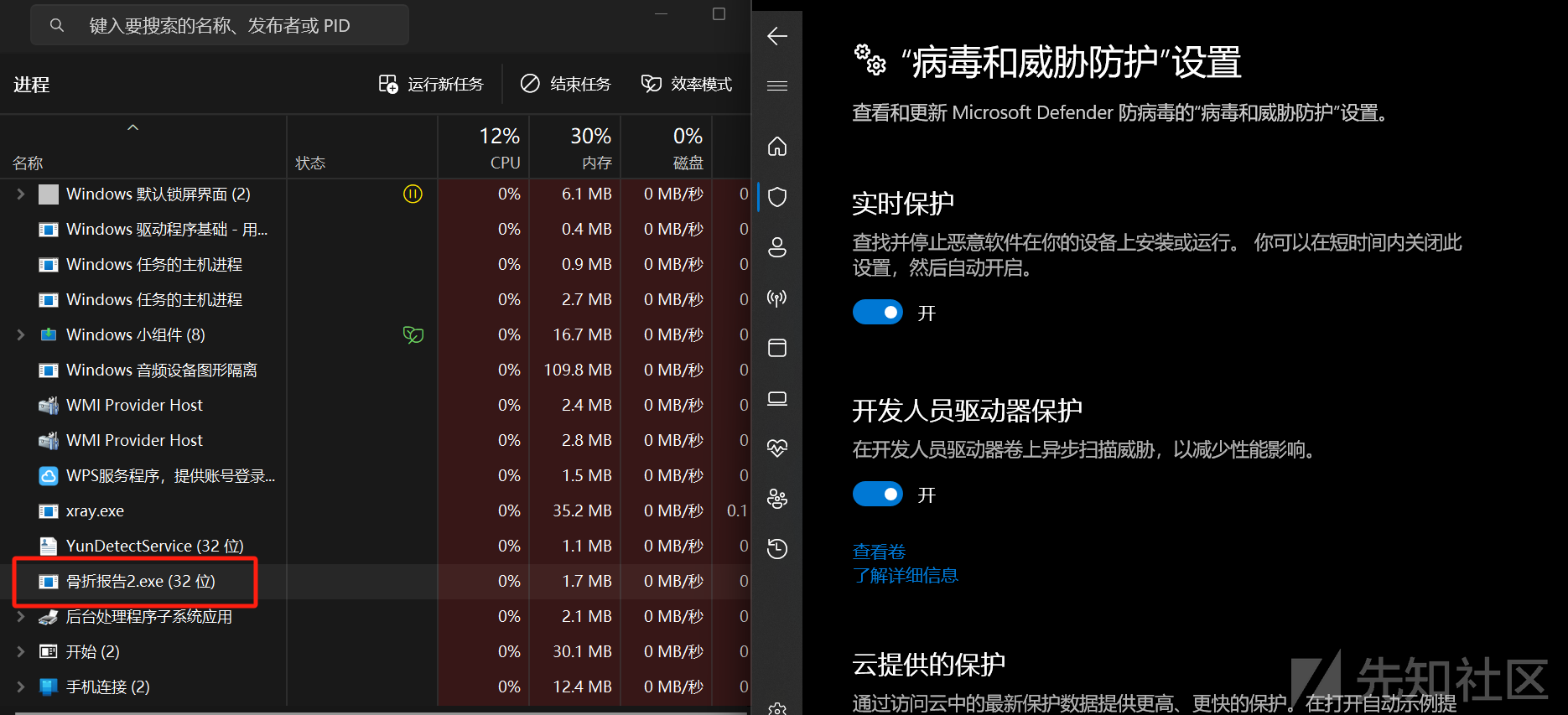Open Protection history clock icon

pos(777,549)
